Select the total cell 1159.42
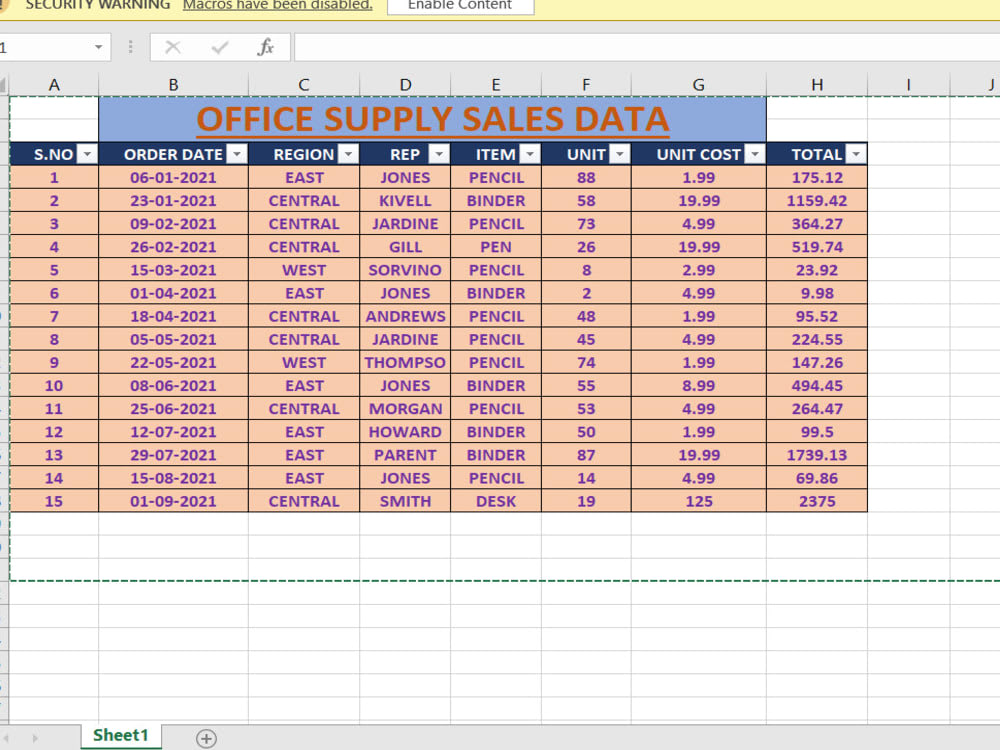 coord(817,201)
